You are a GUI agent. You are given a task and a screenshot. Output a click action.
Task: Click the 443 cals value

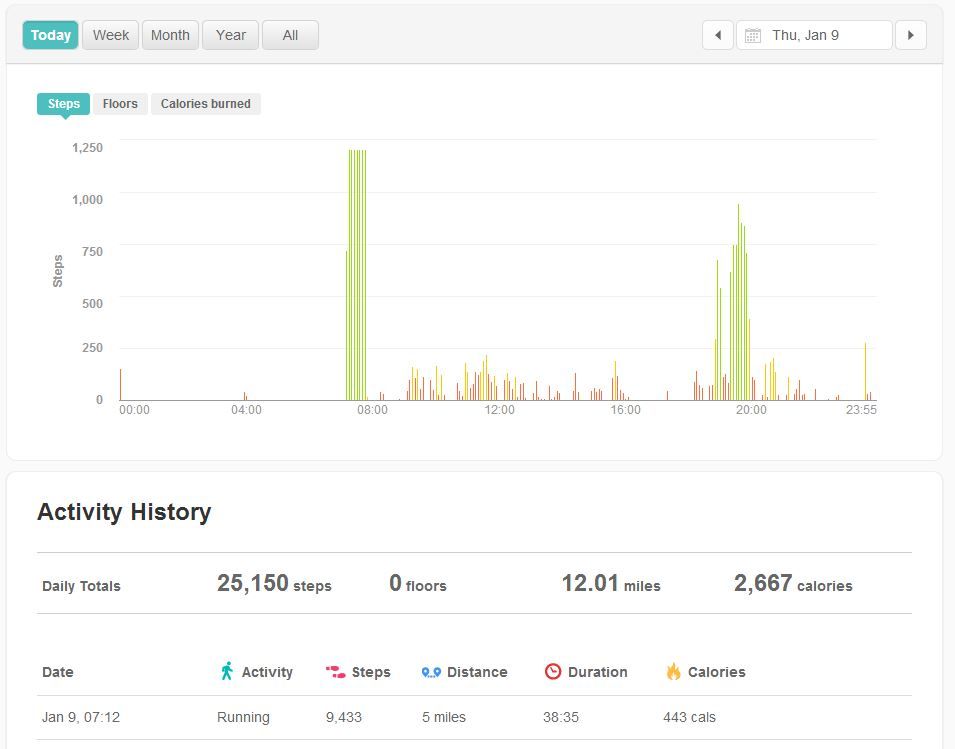(689, 717)
